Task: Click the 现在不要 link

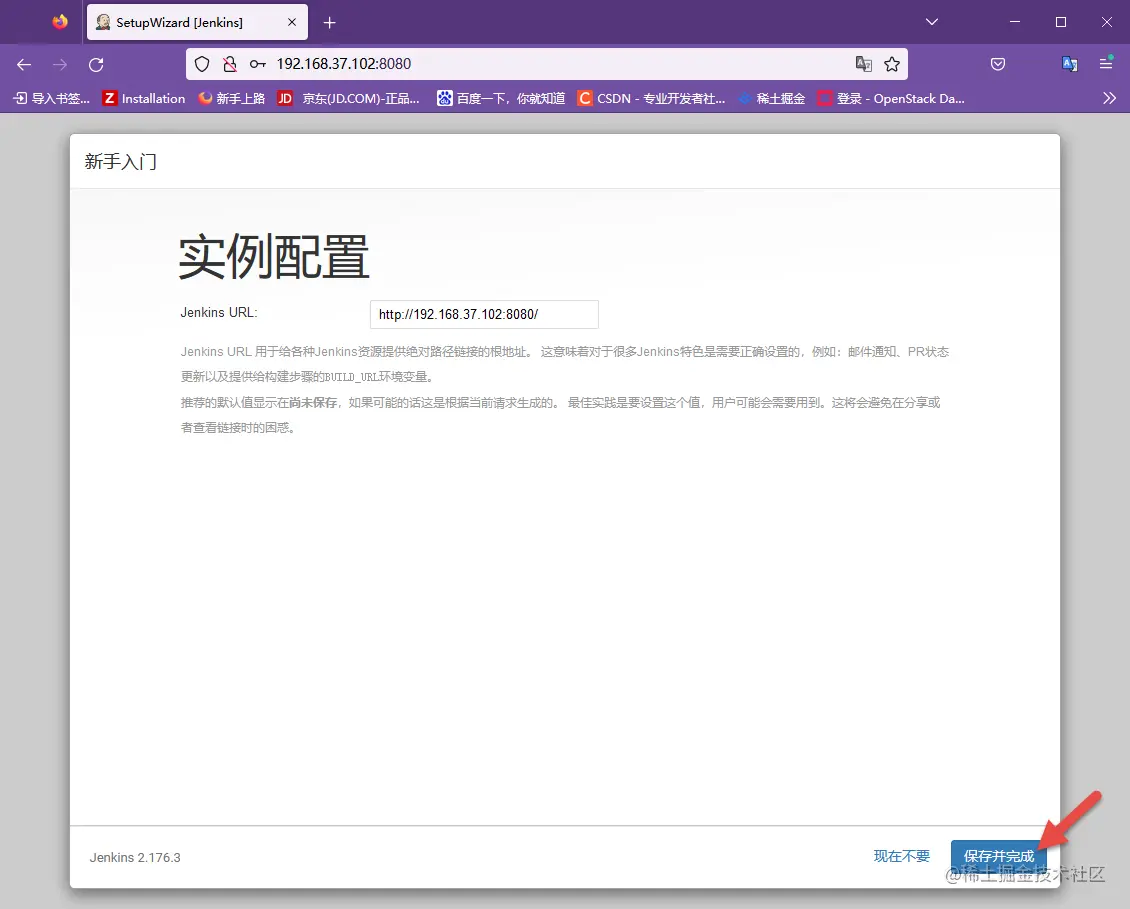Action: coord(902,856)
